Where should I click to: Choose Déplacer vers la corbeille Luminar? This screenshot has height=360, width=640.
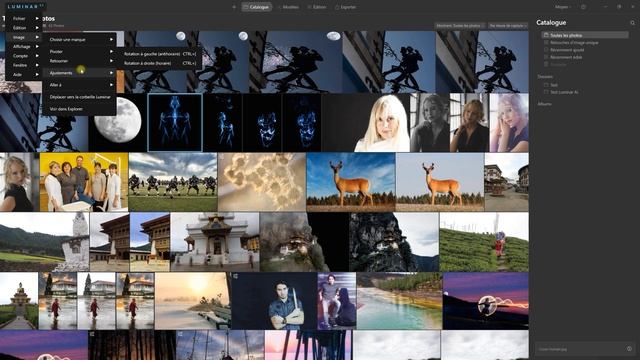click(x=80, y=97)
